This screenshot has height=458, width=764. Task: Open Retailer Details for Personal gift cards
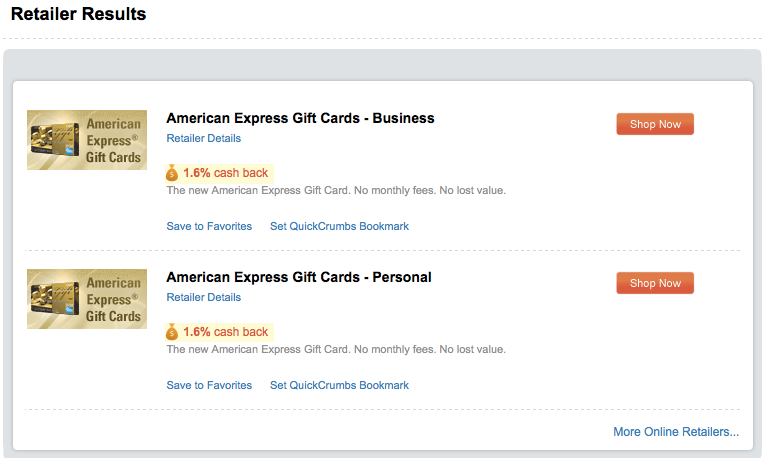(204, 297)
